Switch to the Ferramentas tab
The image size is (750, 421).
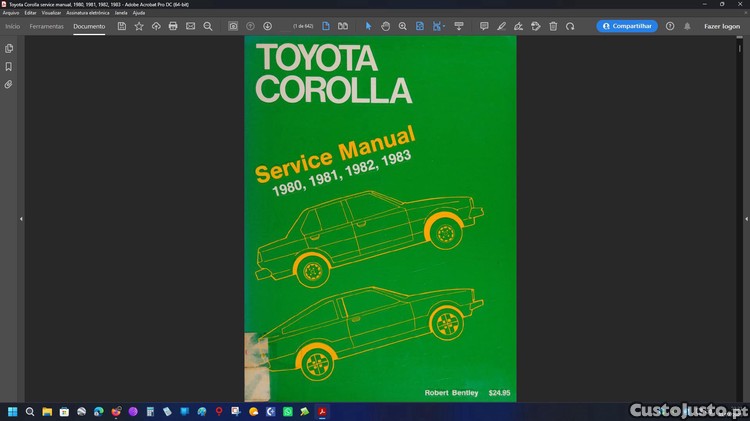point(46,26)
